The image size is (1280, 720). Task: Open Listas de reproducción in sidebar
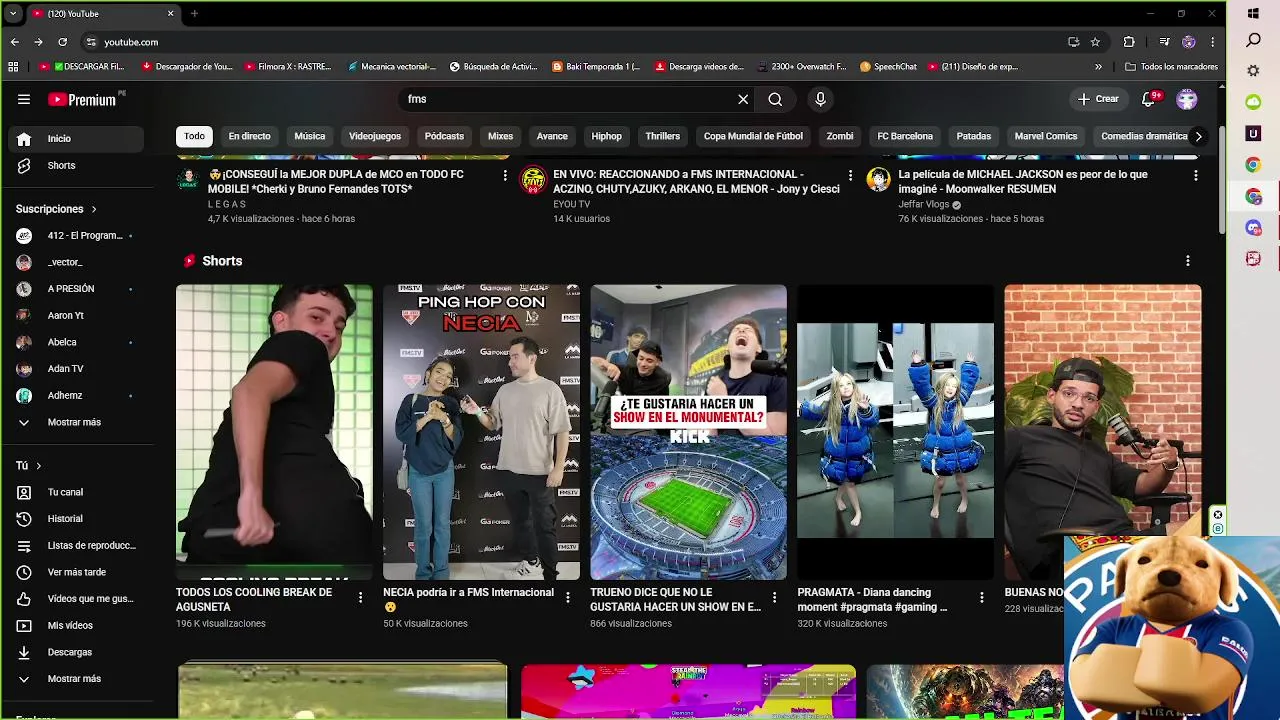77,545
